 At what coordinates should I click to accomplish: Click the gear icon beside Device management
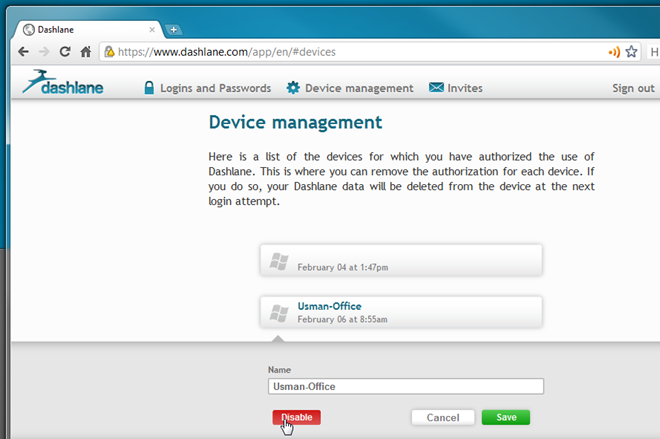coord(293,88)
